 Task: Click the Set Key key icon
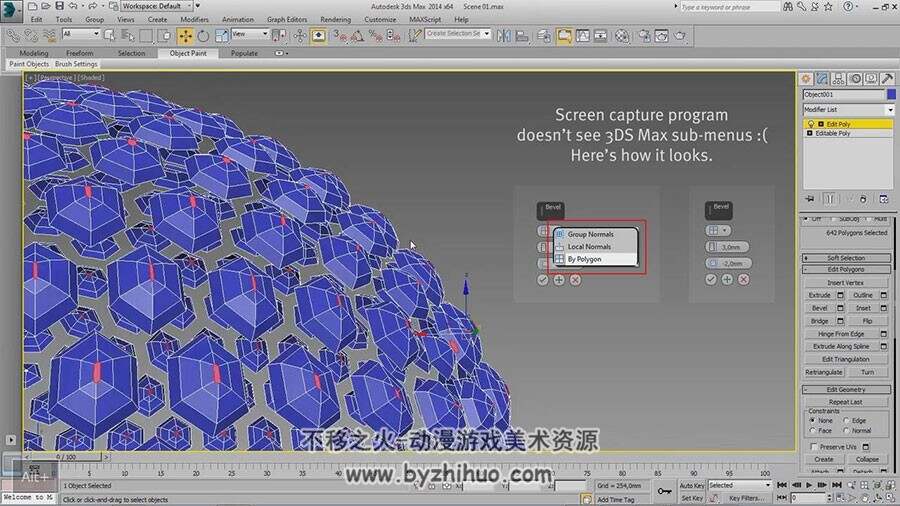[664, 491]
